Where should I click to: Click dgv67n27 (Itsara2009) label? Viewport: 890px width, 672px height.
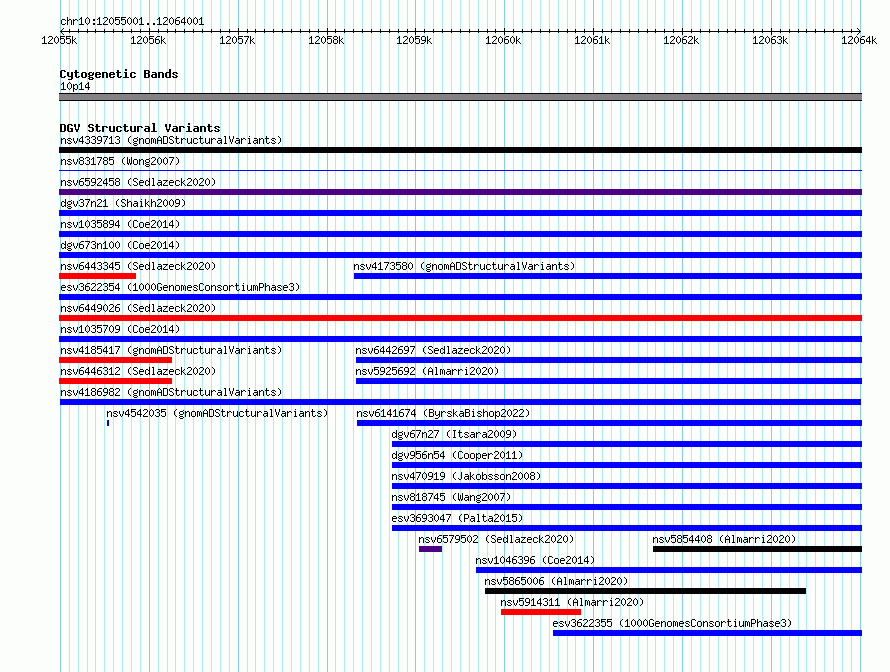[x=454, y=434]
